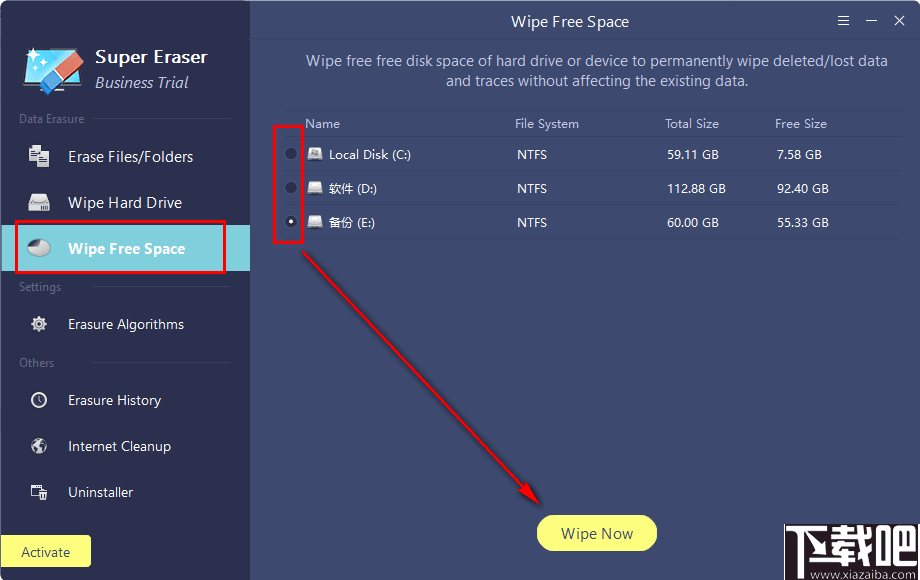This screenshot has width=920, height=580.
Task: Click the Local Disk (C:) name
Action: [370, 154]
